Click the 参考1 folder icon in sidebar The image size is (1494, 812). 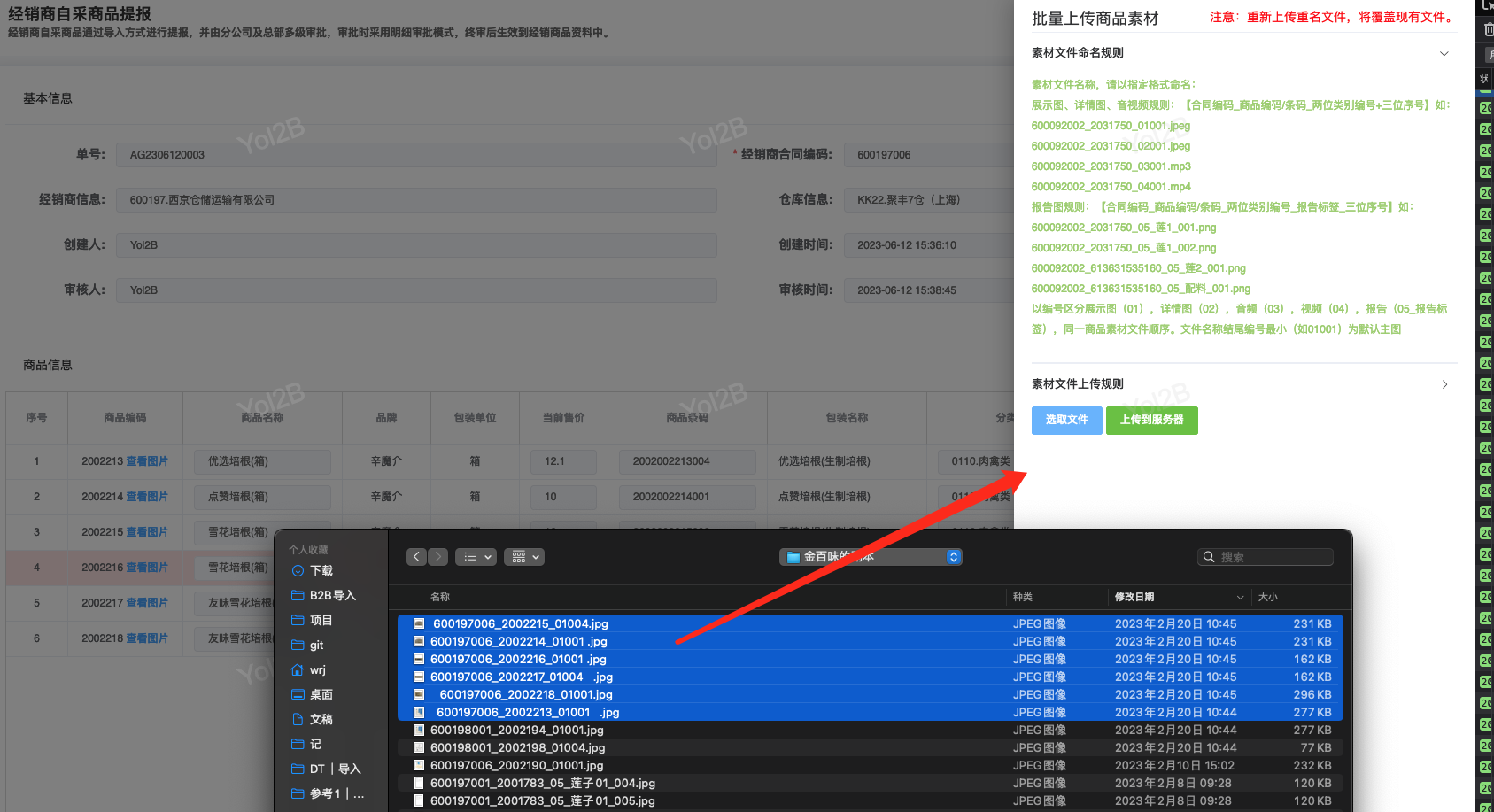click(x=298, y=794)
